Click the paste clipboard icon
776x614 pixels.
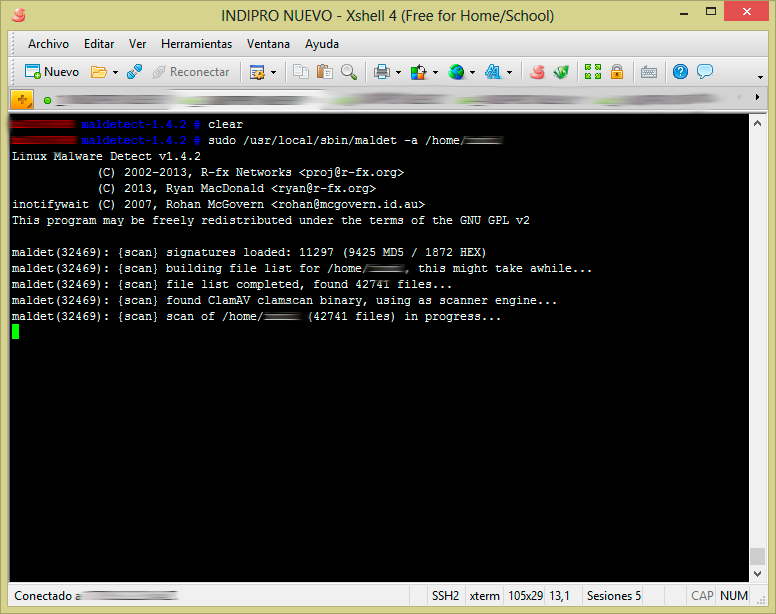click(325, 72)
